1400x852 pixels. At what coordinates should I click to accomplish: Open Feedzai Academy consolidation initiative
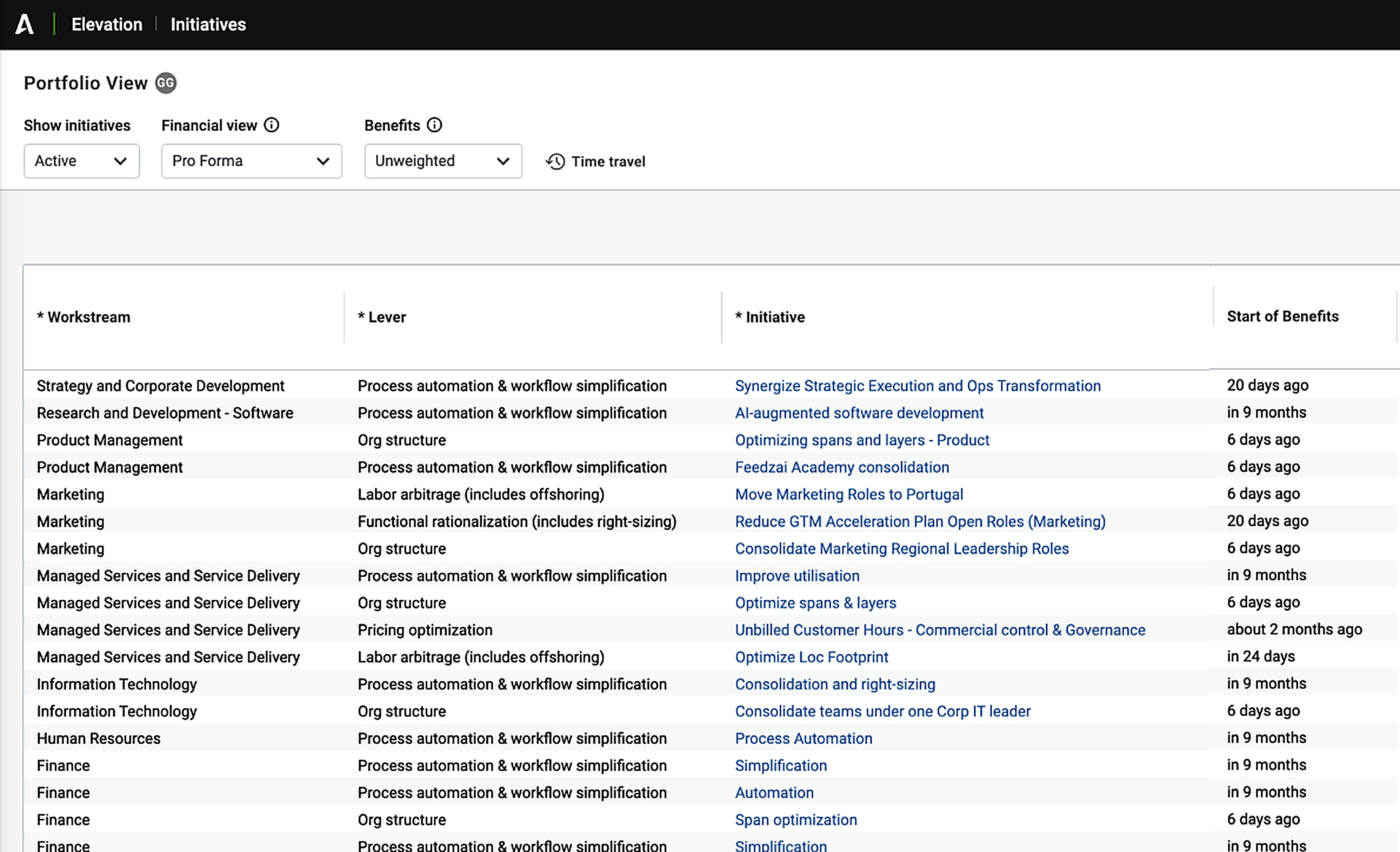pos(842,467)
